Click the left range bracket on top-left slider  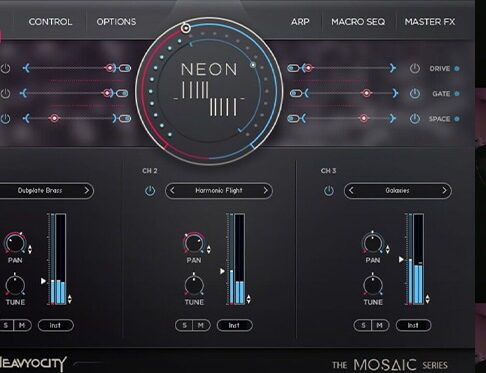tap(26, 68)
